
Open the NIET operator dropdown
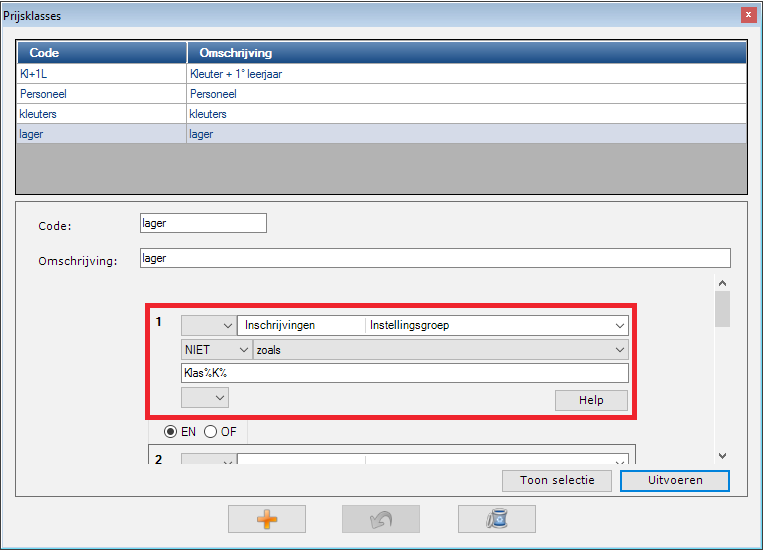point(215,349)
